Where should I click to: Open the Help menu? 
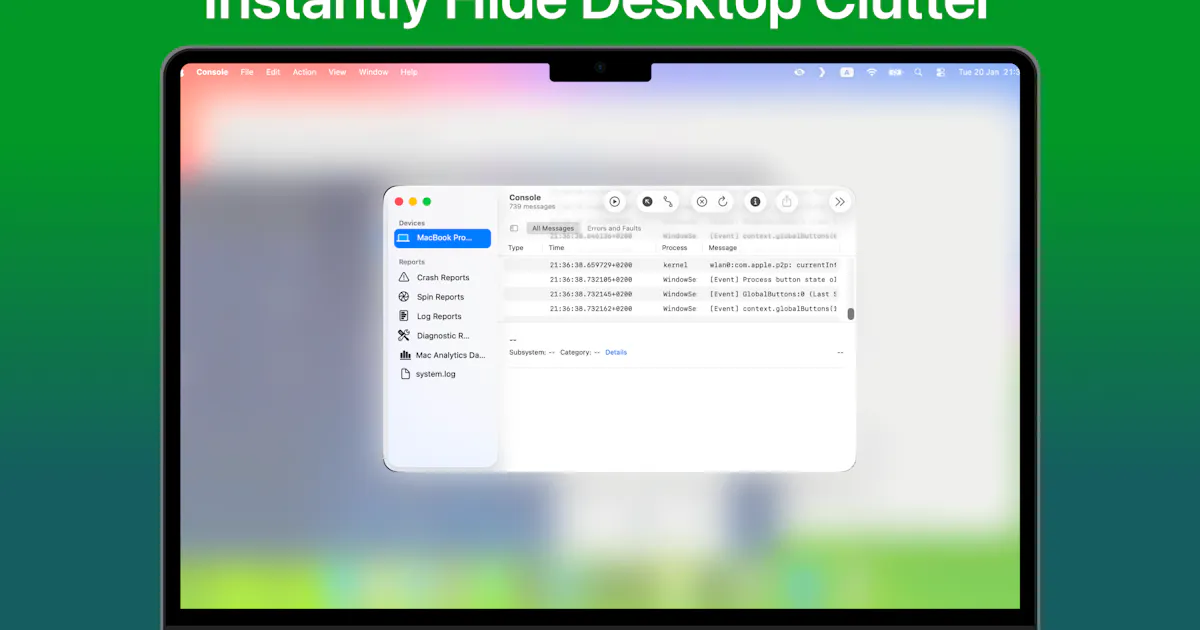coord(409,72)
